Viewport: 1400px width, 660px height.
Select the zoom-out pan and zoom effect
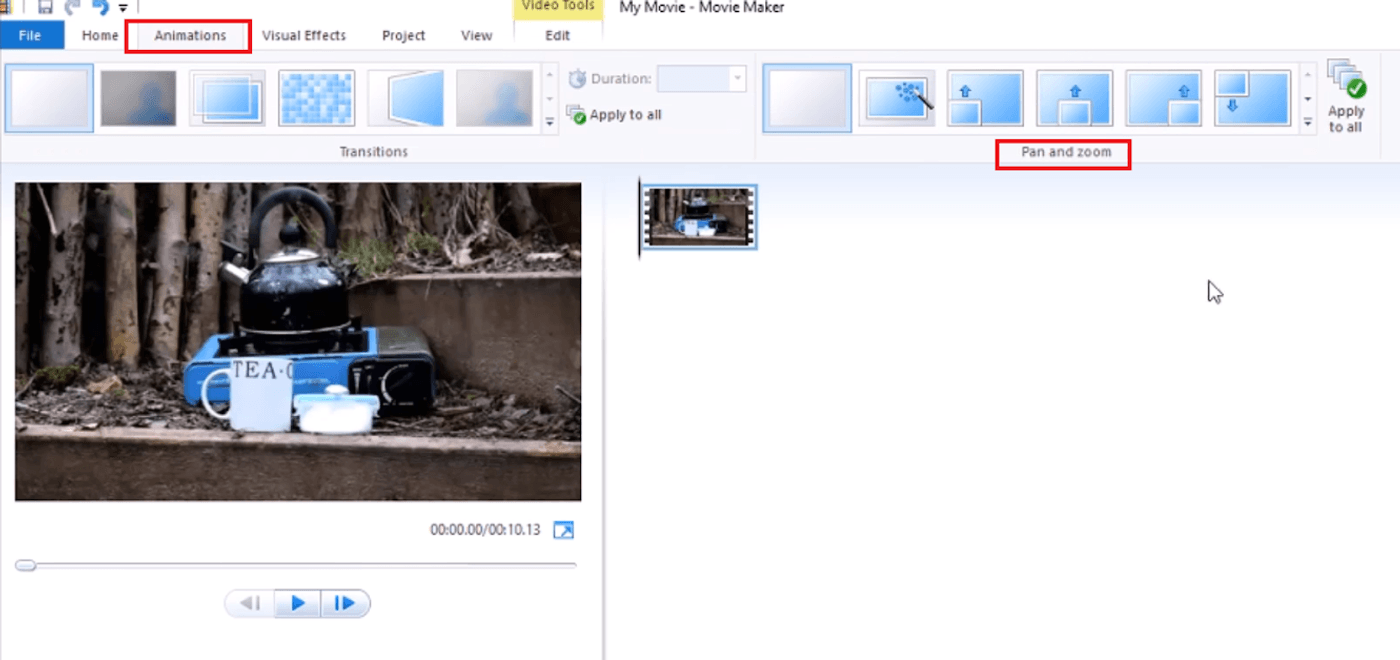pyautogui.click(x=1253, y=97)
